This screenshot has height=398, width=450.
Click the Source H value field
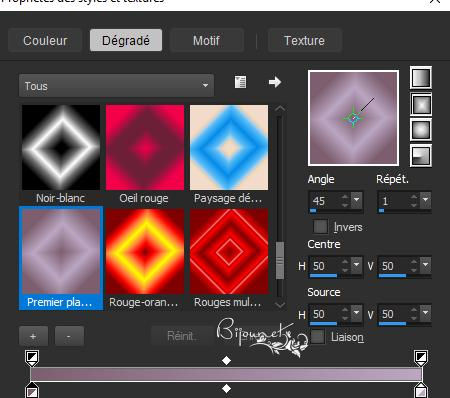(325, 314)
